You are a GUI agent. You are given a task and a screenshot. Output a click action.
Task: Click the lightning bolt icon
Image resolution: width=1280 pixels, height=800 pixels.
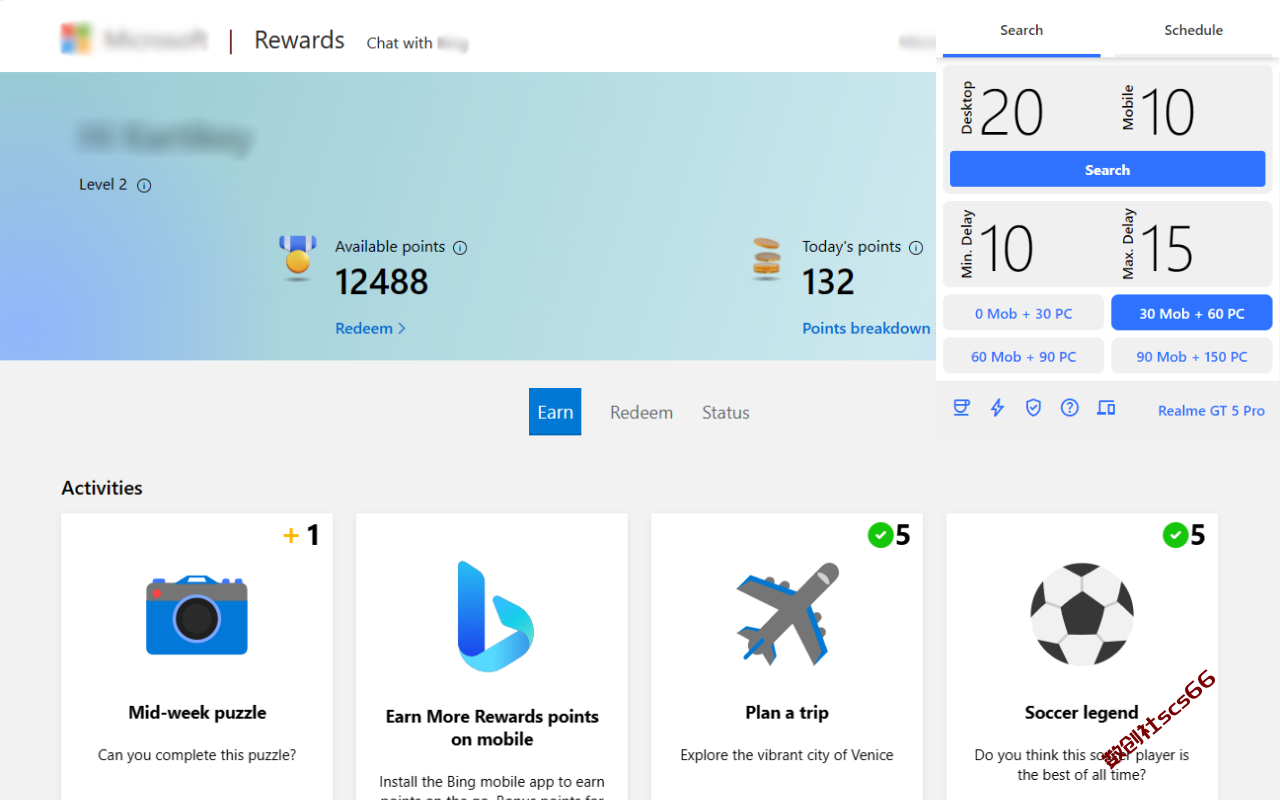click(x=997, y=407)
